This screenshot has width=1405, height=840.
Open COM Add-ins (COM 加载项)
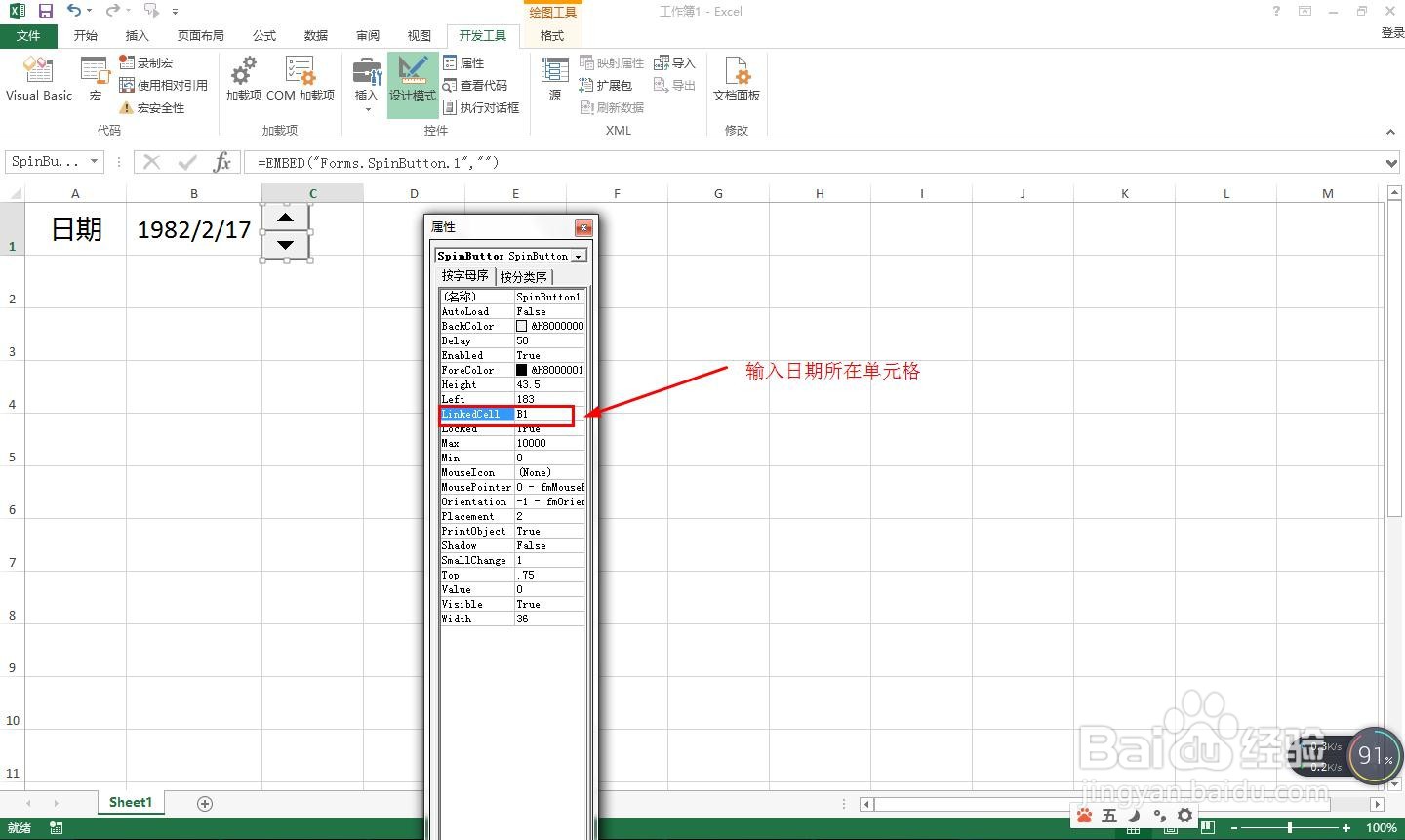tap(301, 79)
